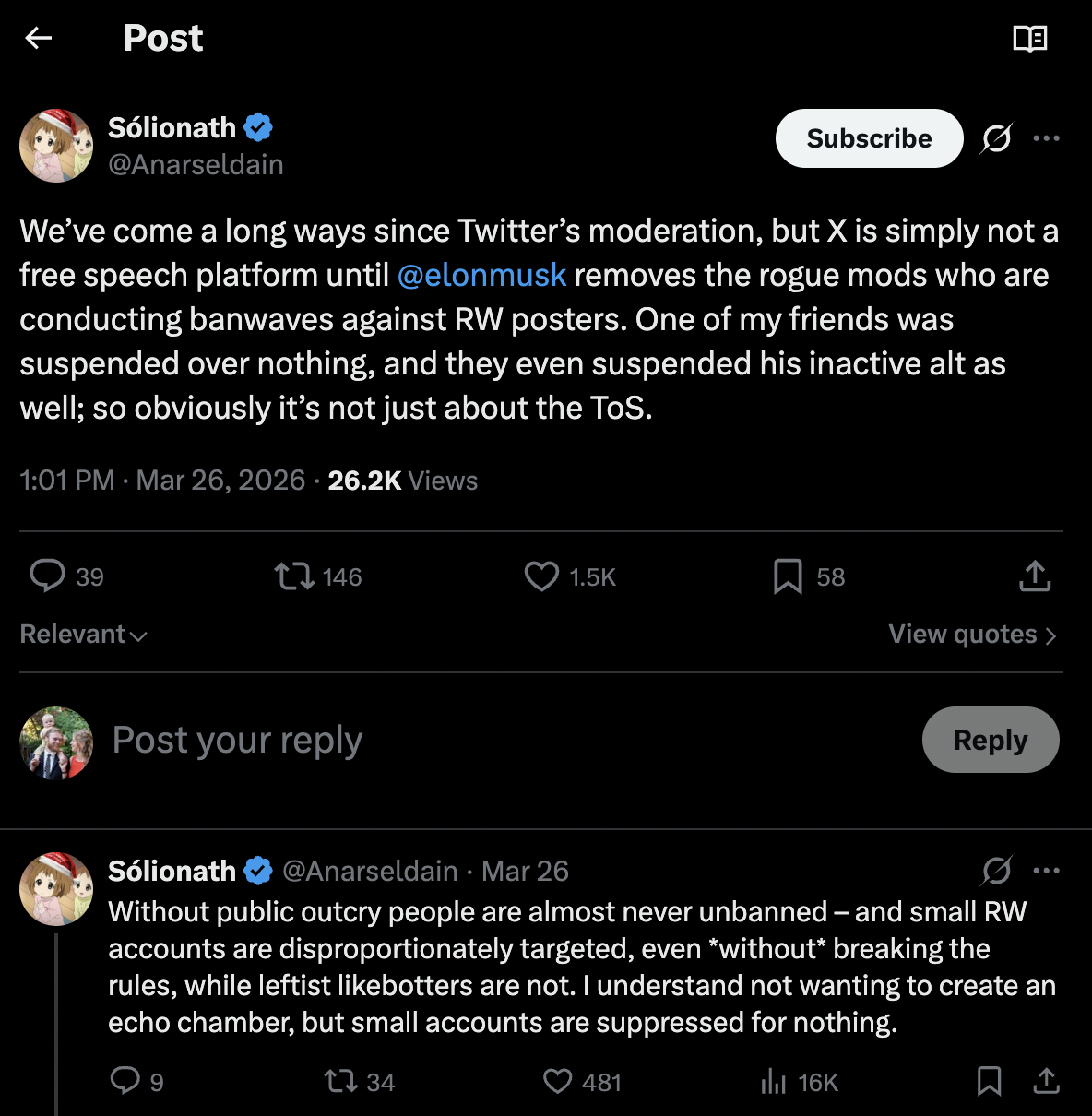Open three-dot menu on follow-up post

point(1046,871)
